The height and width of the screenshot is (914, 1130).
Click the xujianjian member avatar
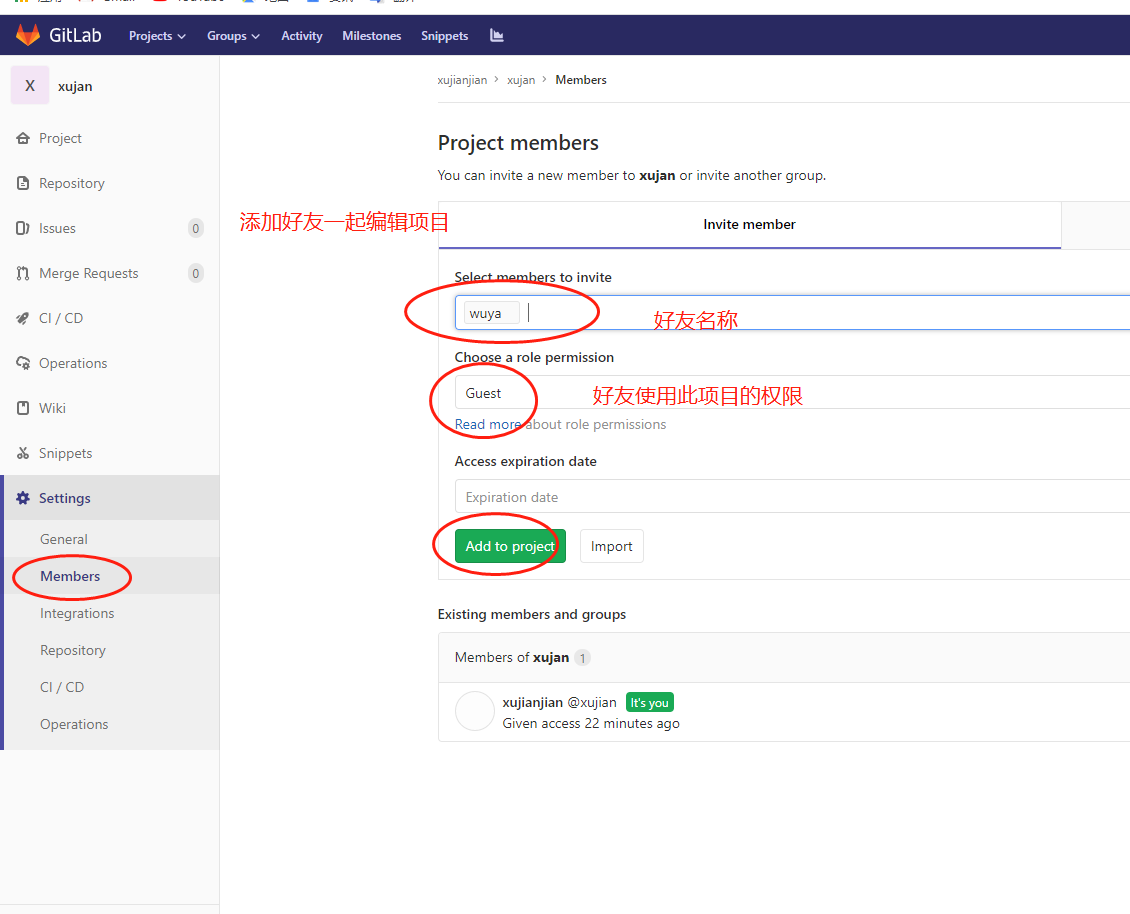tap(474, 711)
